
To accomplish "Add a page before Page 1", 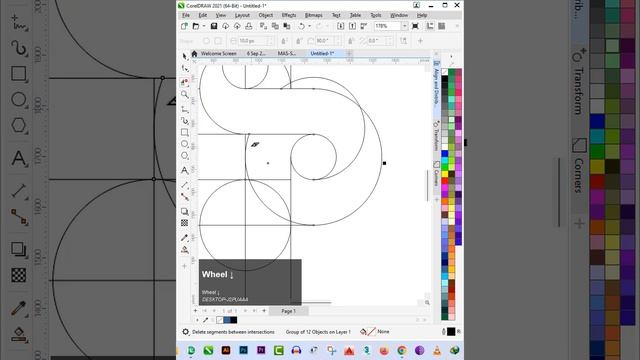I will [x=196, y=311].
